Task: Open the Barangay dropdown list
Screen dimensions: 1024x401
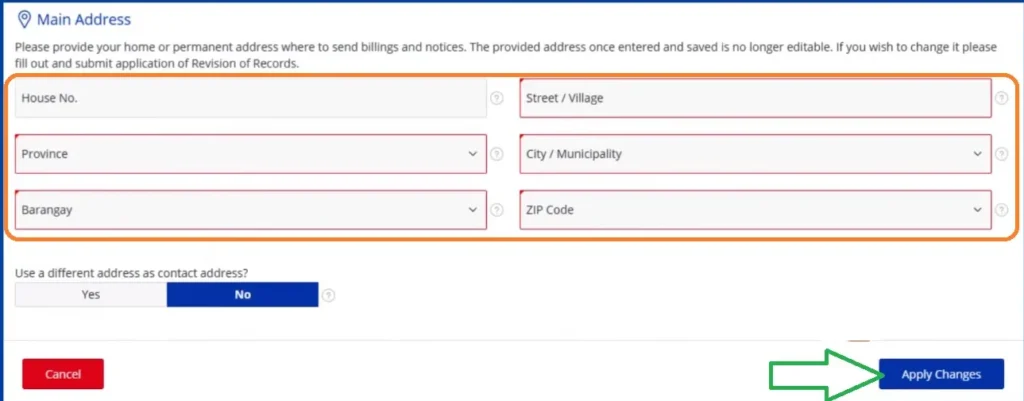Action: point(250,211)
